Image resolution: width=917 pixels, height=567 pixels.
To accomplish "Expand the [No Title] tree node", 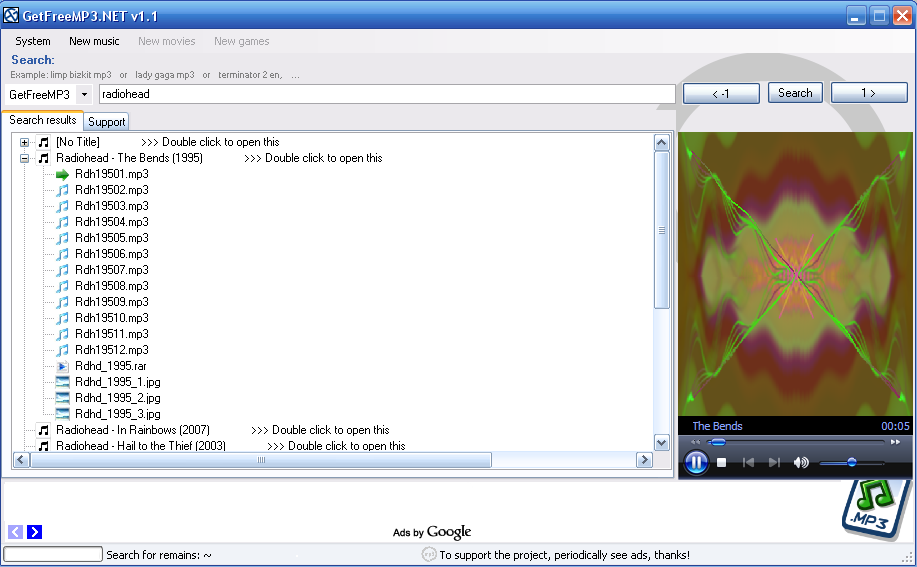I will pos(24,142).
